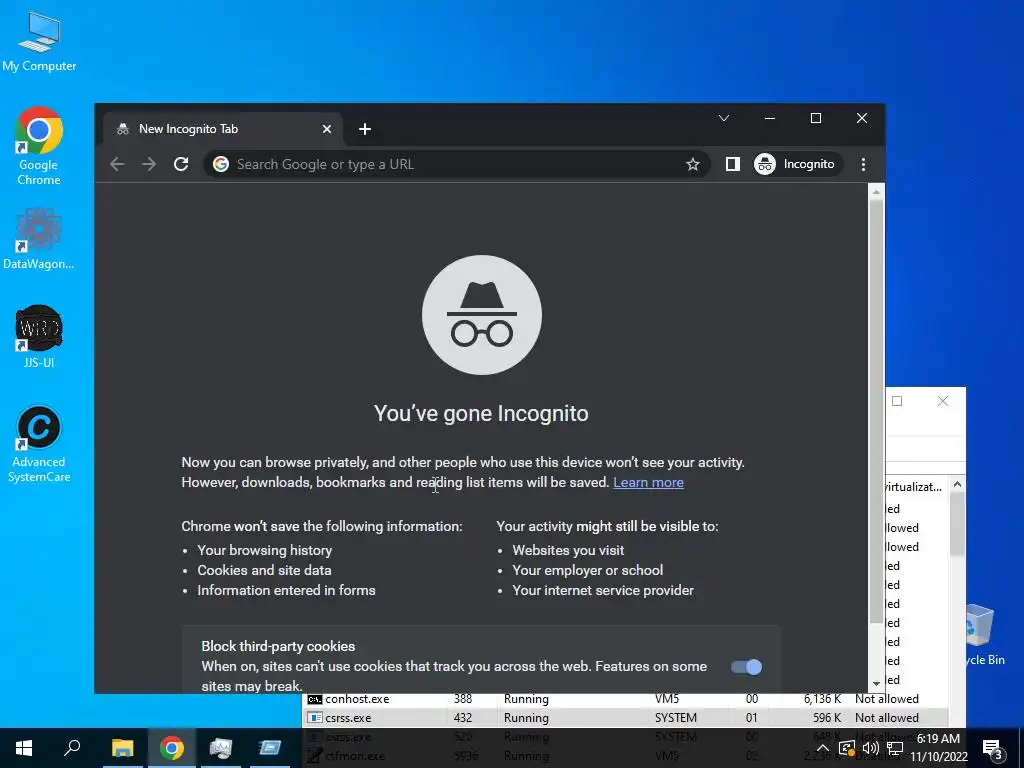The height and width of the screenshot is (768, 1024).
Task: Select the New Incognito Tab
Action: (223, 129)
